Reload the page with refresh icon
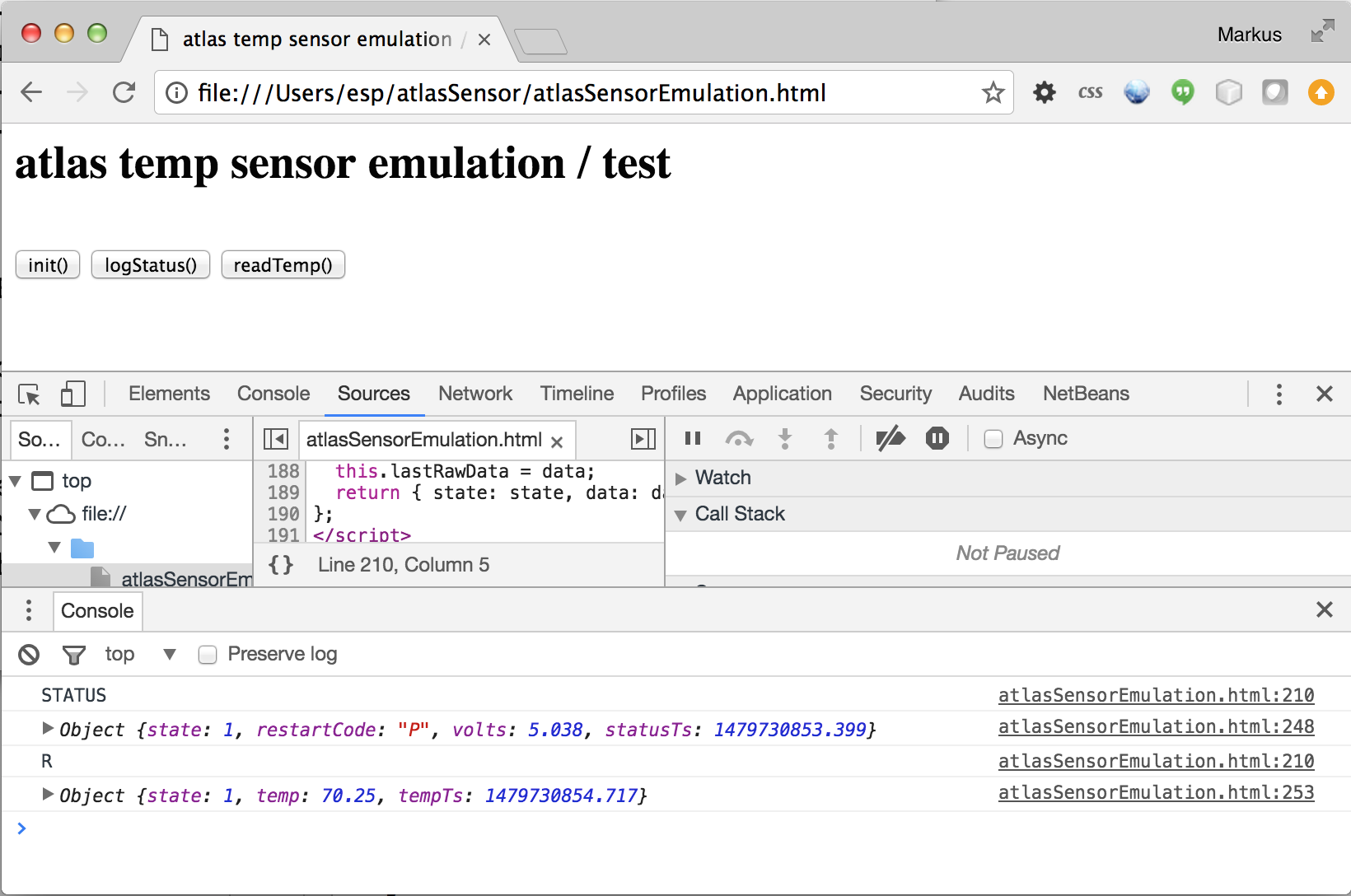Viewport: 1351px width, 896px height. 124,92
